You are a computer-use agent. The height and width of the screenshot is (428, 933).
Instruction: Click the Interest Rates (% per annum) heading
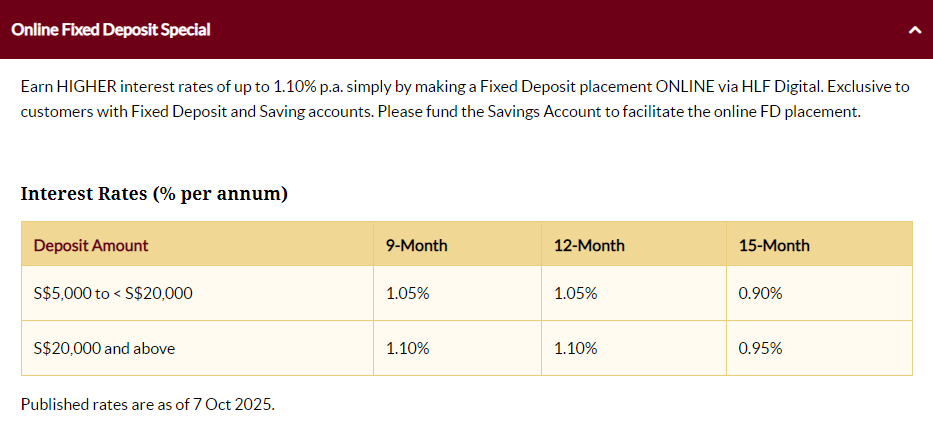pyautogui.click(x=154, y=193)
